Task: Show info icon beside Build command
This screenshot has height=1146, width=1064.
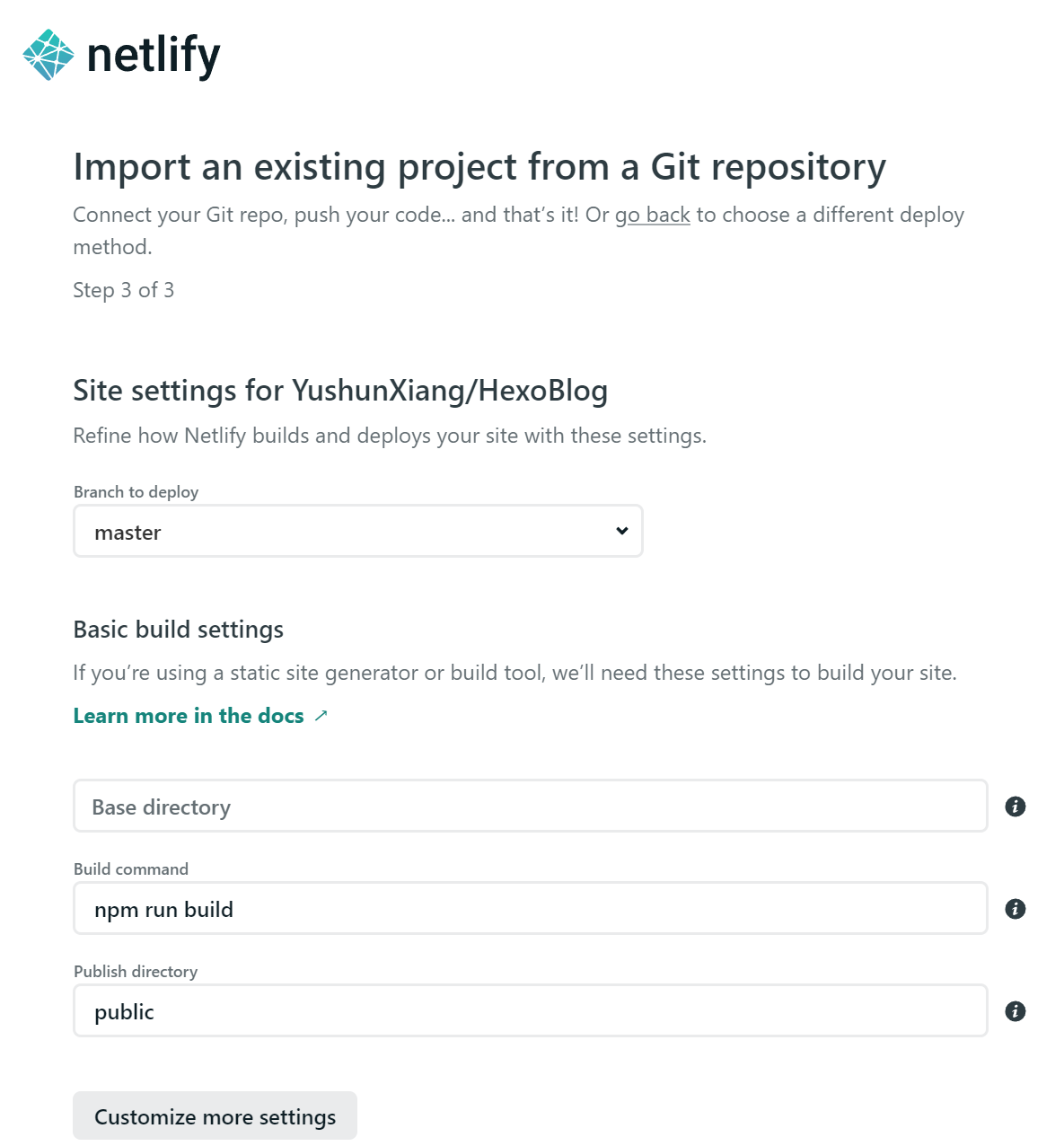Action: pyautogui.click(x=1016, y=909)
